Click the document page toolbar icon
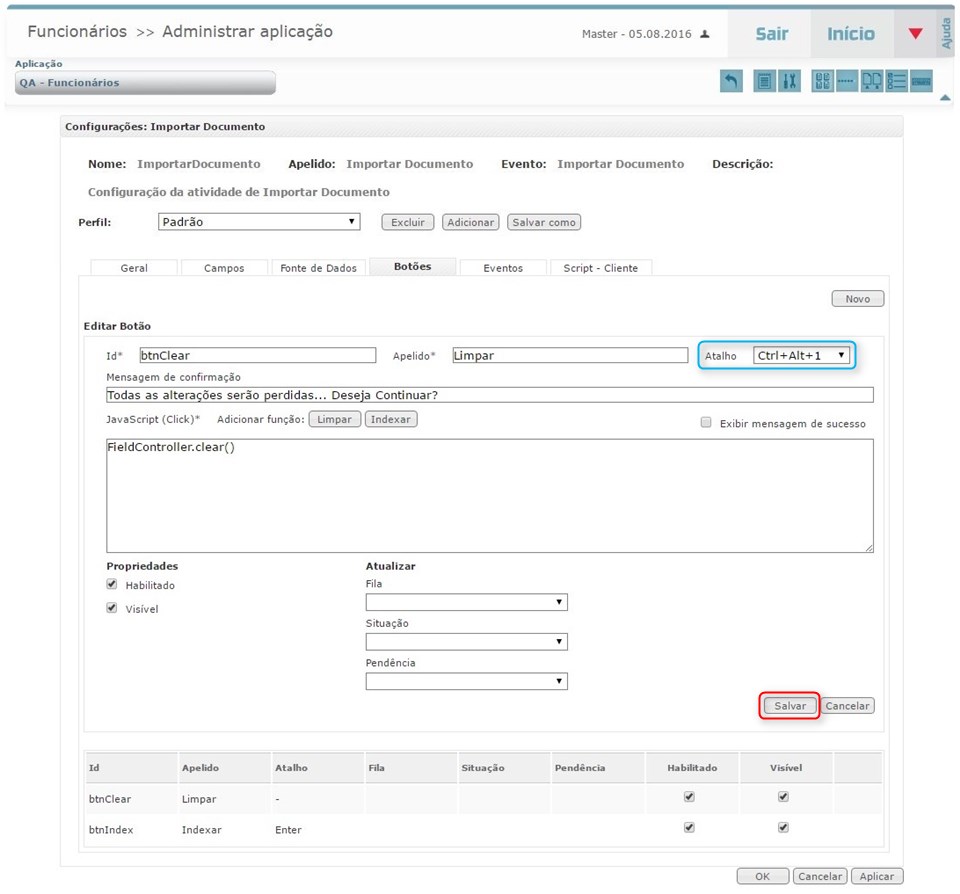 [764, 82]
